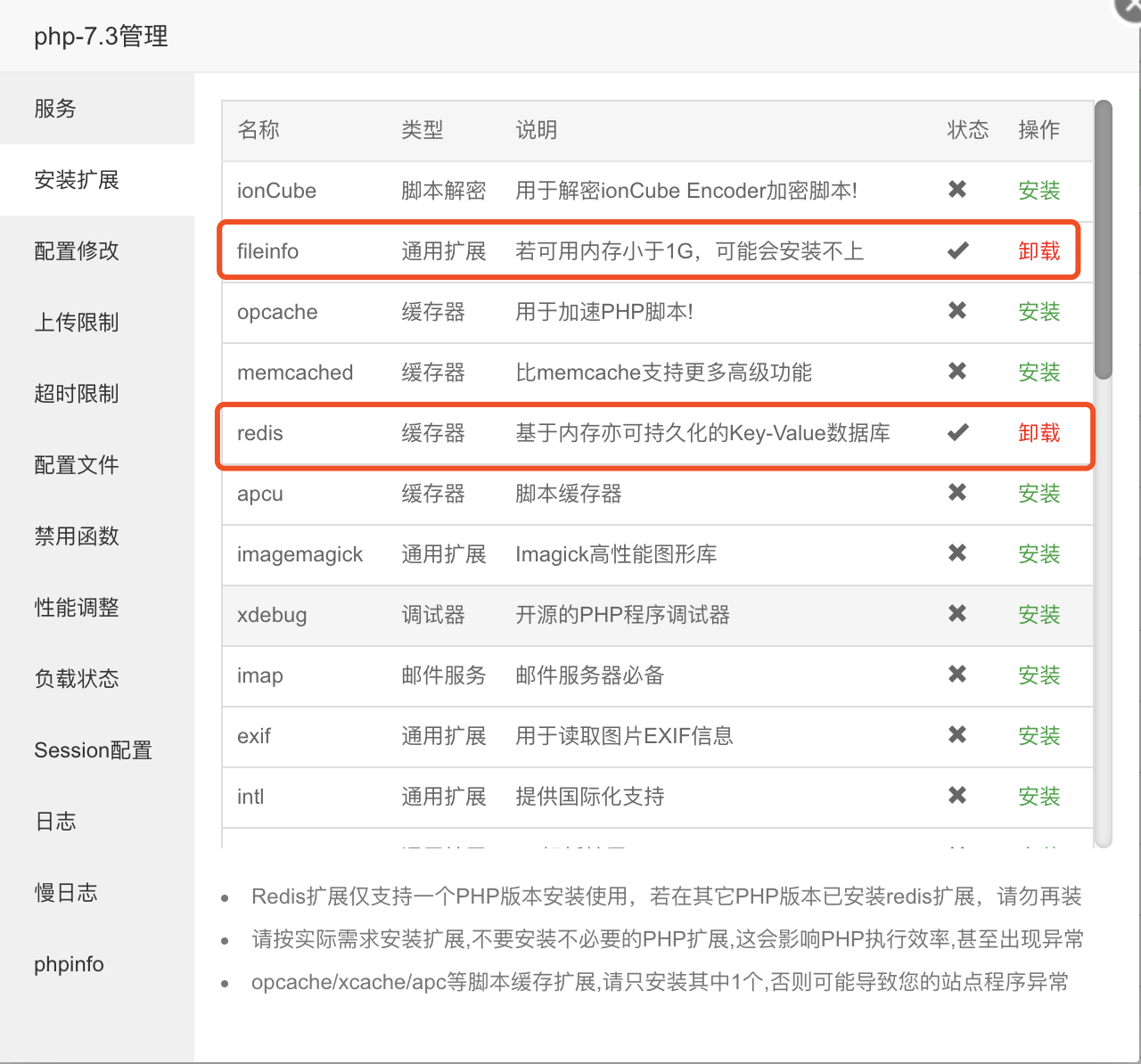This screenshot has height=1064, width=1141.
Task: 查看 负载状态 信息
Action: 77,678
